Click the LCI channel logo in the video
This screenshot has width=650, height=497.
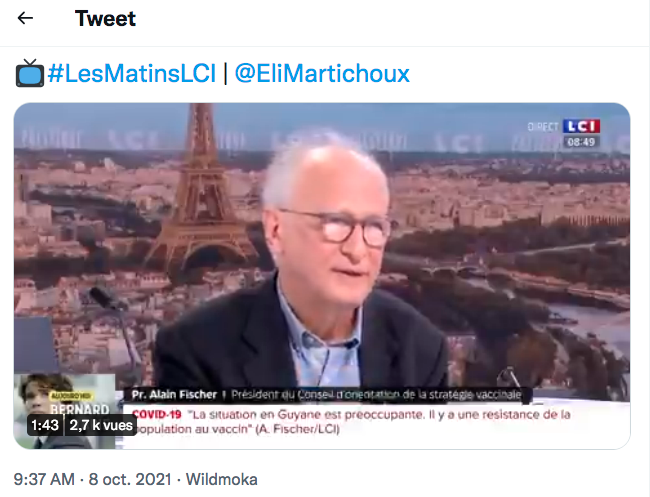tap(581, 126)
